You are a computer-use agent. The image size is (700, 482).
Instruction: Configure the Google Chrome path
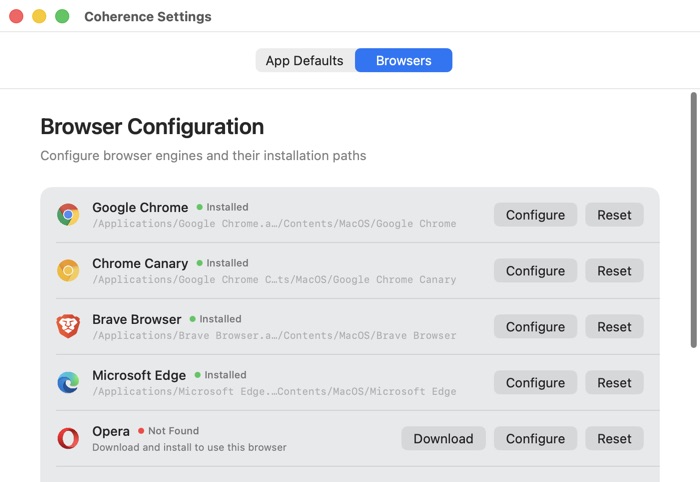[x=535, y=215]
